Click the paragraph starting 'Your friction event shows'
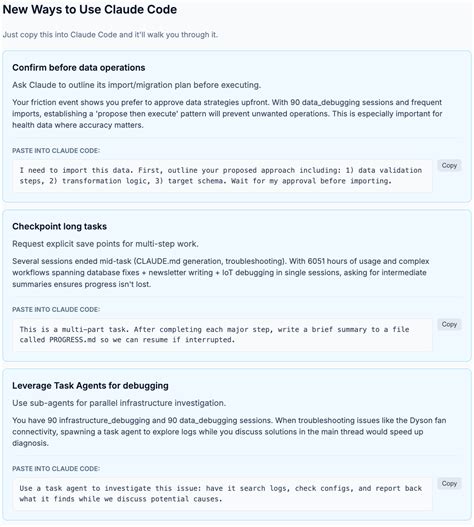The image size is (474, 527). [x=227, y=114]
